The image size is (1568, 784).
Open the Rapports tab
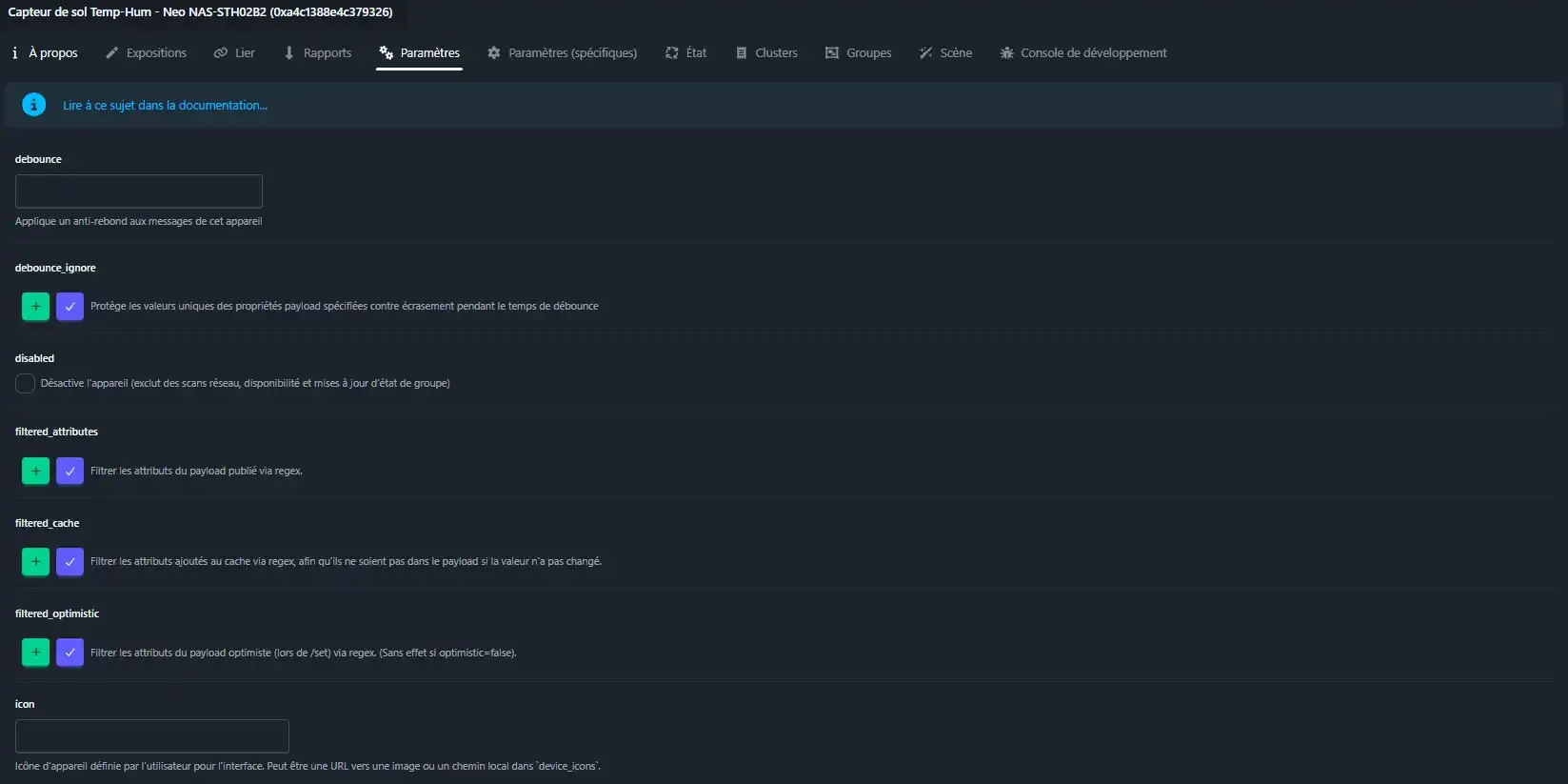(x=317, y=53)
